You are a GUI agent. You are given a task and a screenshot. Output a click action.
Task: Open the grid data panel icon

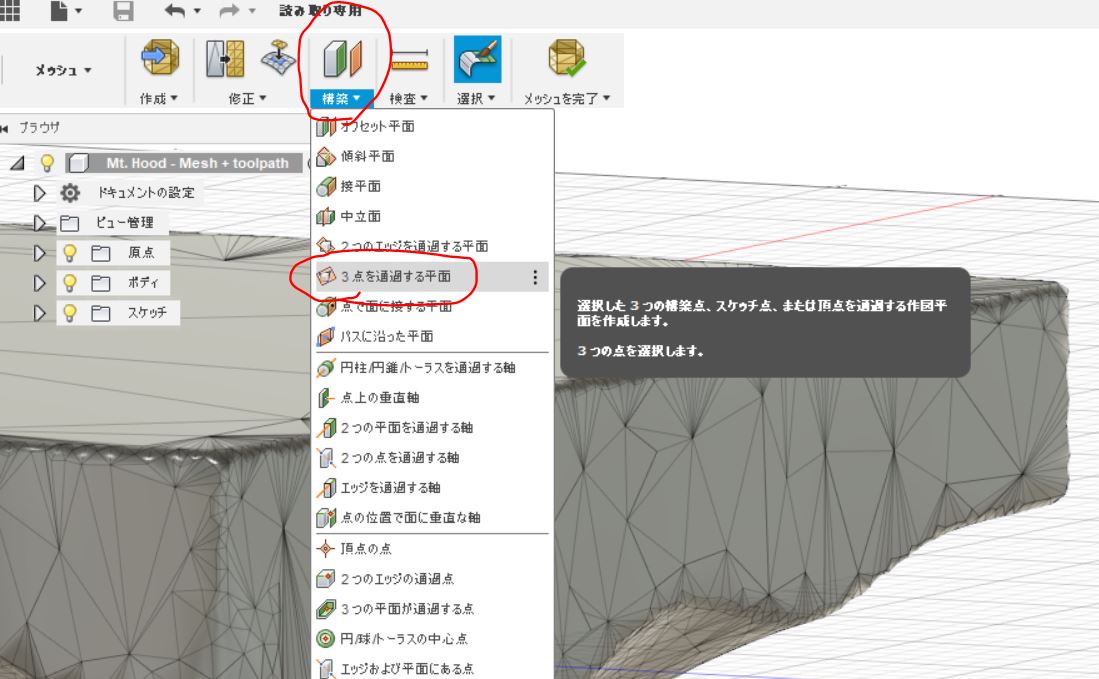coord(9,10)
